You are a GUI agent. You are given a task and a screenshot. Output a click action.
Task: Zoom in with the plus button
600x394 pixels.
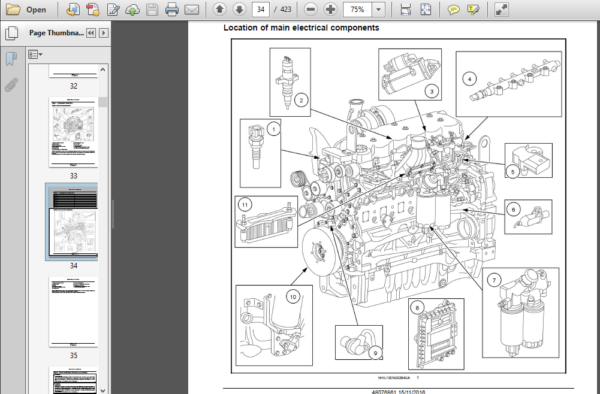(x=330, y=9)
